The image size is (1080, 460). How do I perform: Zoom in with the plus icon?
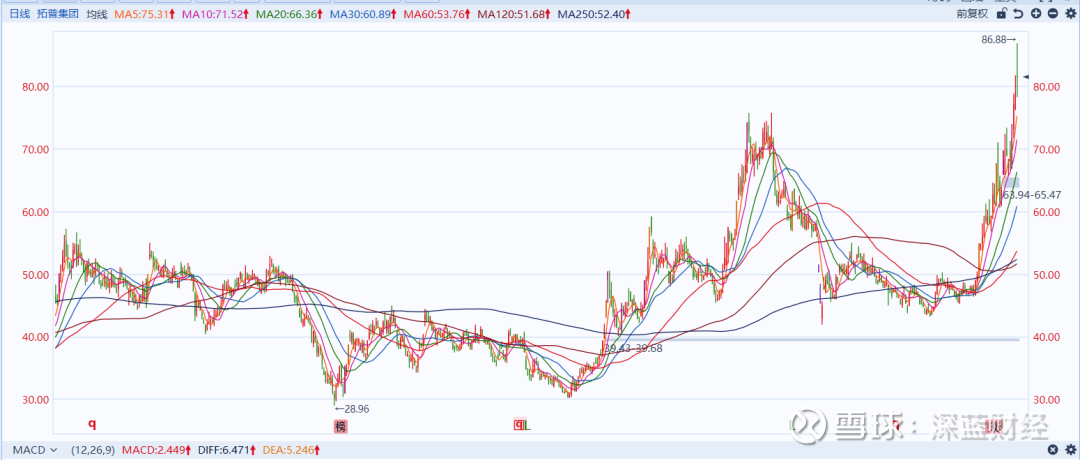(1035, 14)
